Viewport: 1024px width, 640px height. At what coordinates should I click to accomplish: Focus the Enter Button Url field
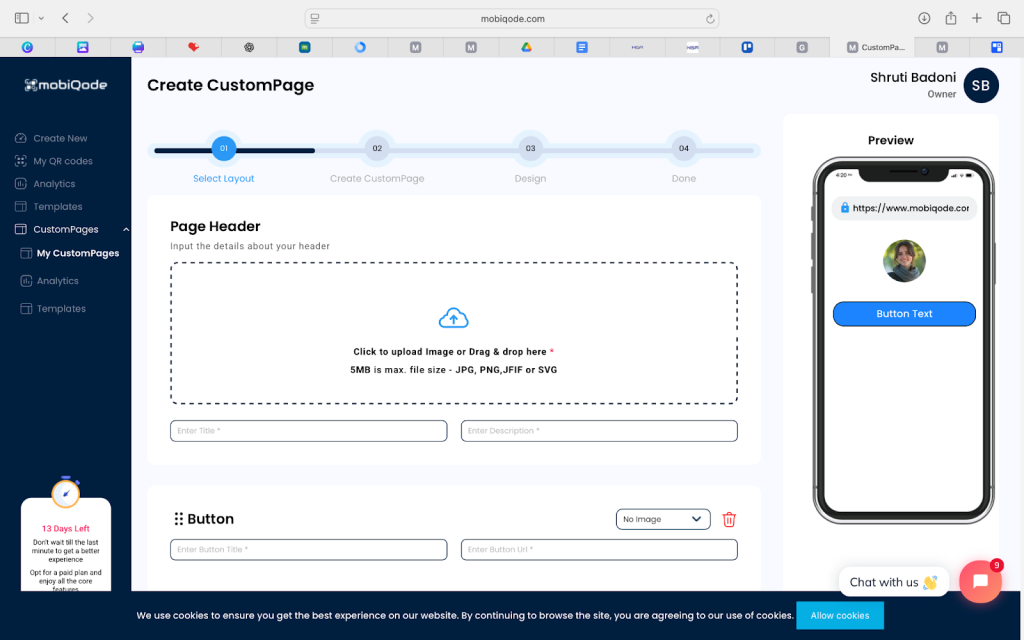598,550
